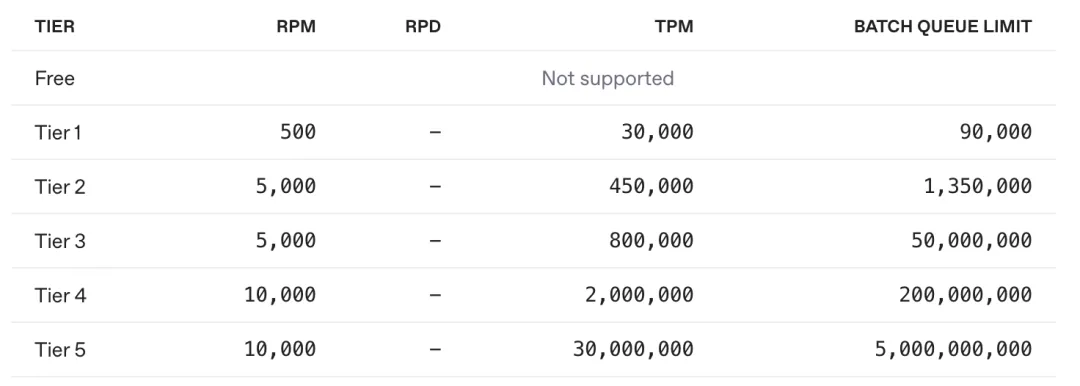Click Tier 2 TPM value 450,000
Image resolution: width=1080 pixels, height=386 pixels.
(652, 186)
